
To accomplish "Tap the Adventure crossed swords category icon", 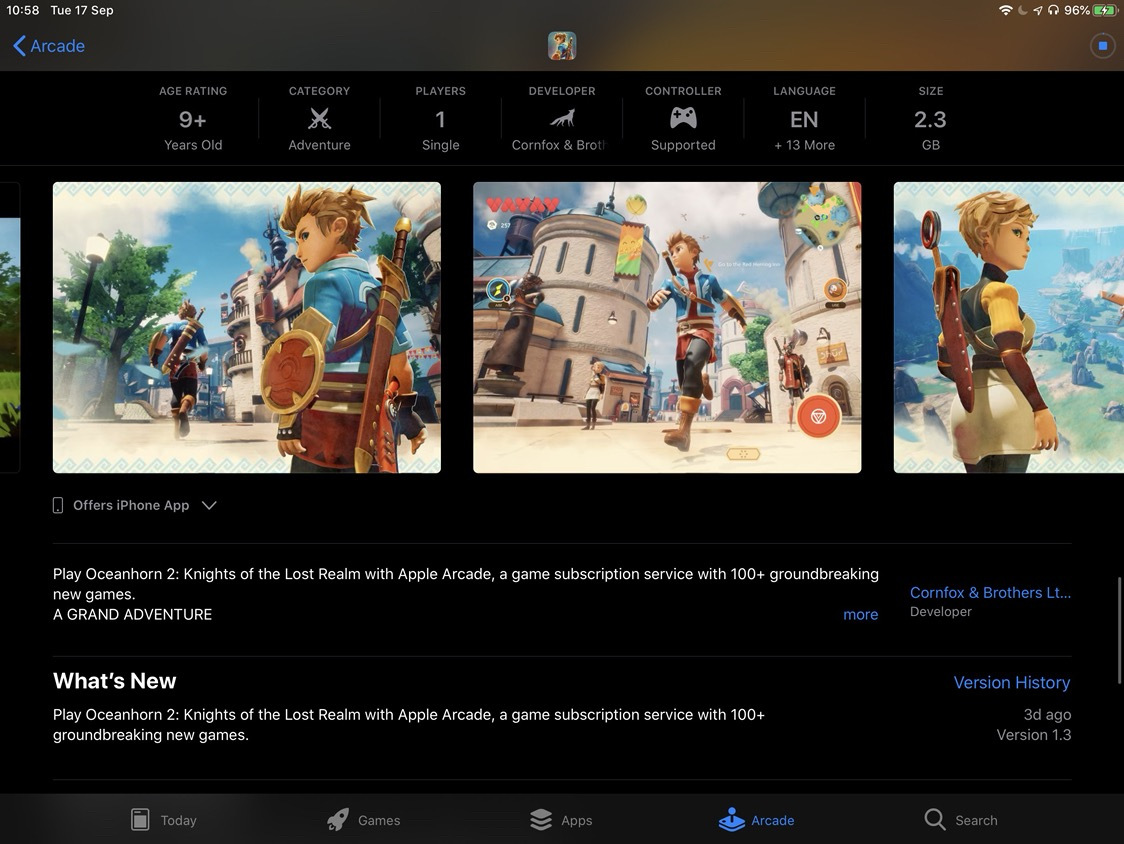I will click(x=319, y=118).
